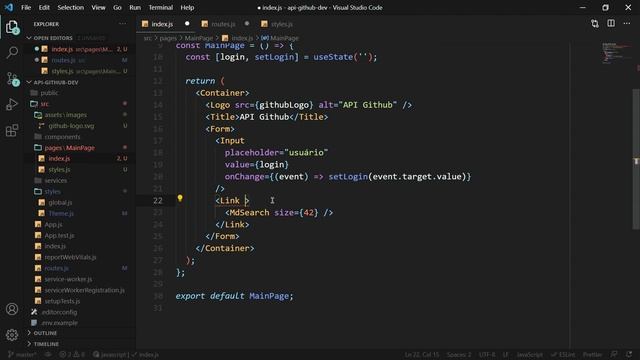Open the Help menu
Viewport: 640px width, 360px height.
(x=187, y=7)
